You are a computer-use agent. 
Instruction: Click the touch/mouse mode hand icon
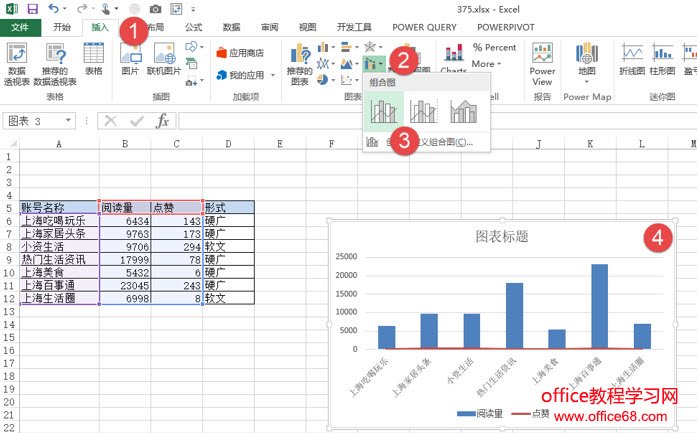106,8
